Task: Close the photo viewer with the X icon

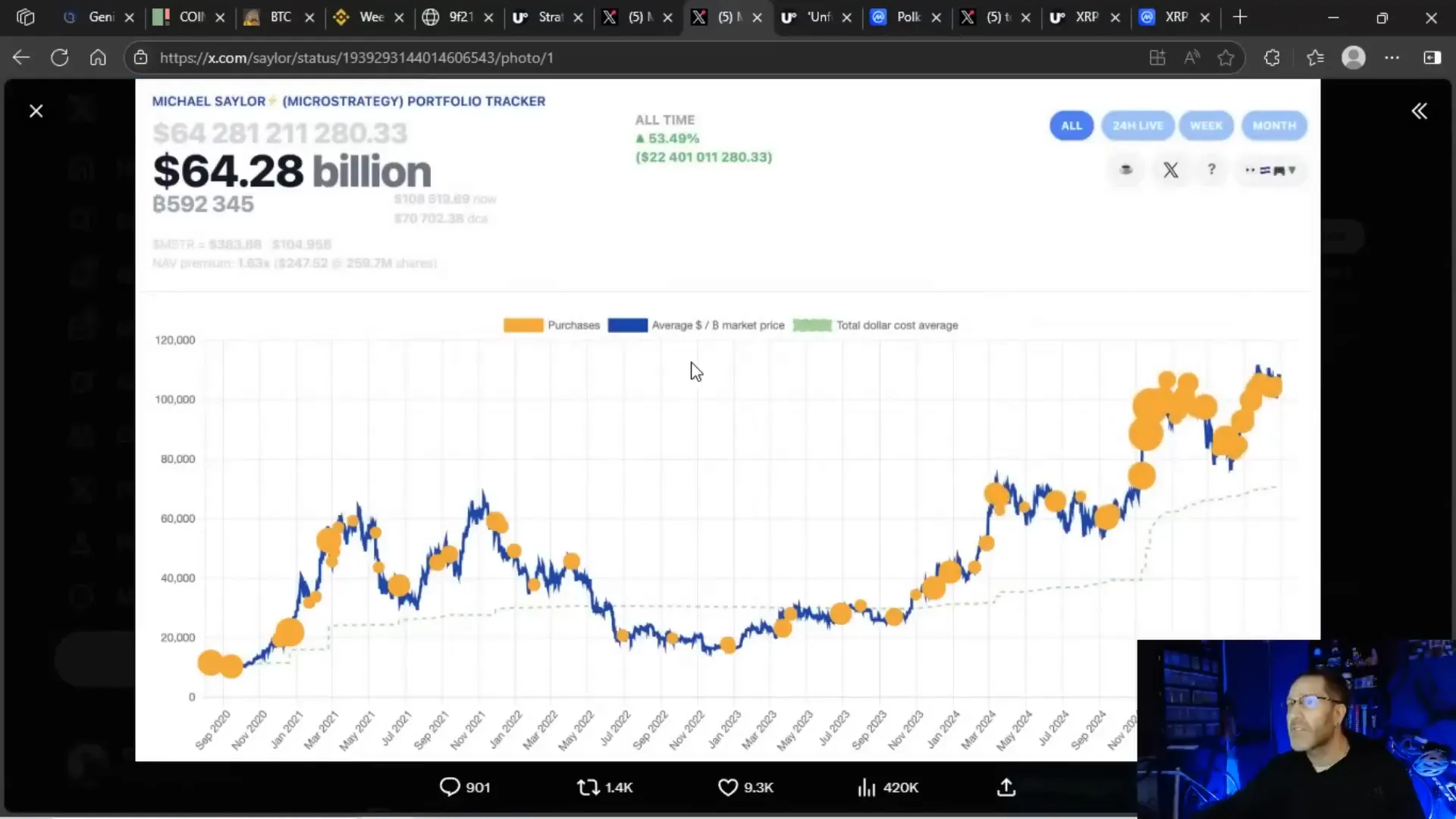Action: click(x=36, y=111)
